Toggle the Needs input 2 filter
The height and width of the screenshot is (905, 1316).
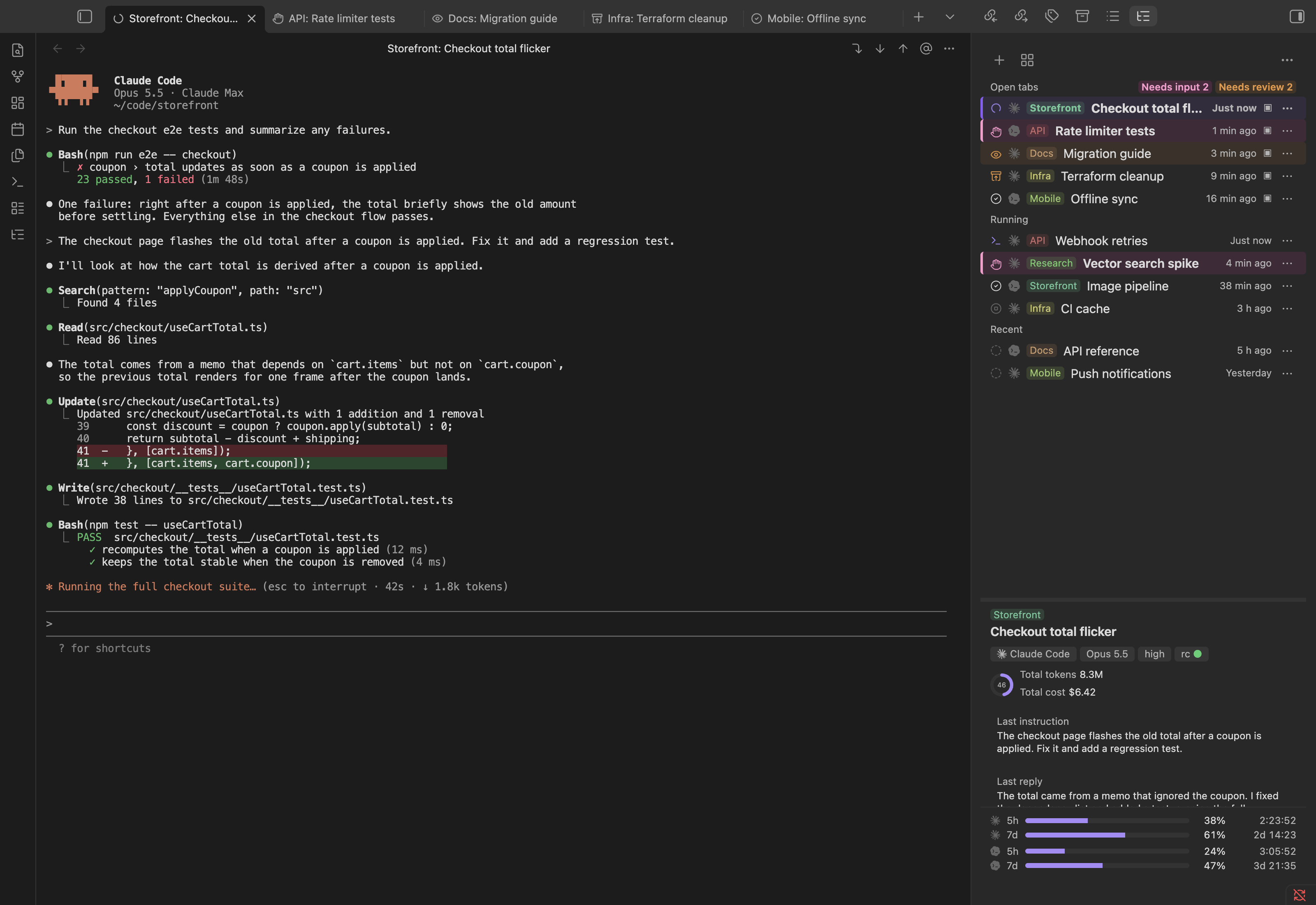tap(1174, 87)
